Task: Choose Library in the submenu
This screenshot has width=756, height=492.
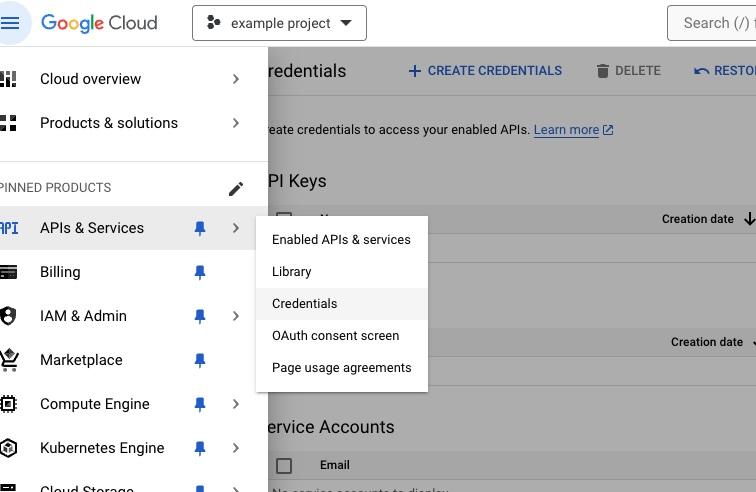Action: (x=341, y=272)
